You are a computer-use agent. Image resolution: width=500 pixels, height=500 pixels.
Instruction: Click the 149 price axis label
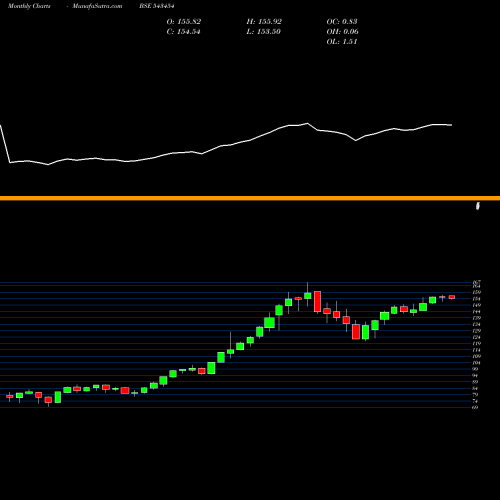477,305
